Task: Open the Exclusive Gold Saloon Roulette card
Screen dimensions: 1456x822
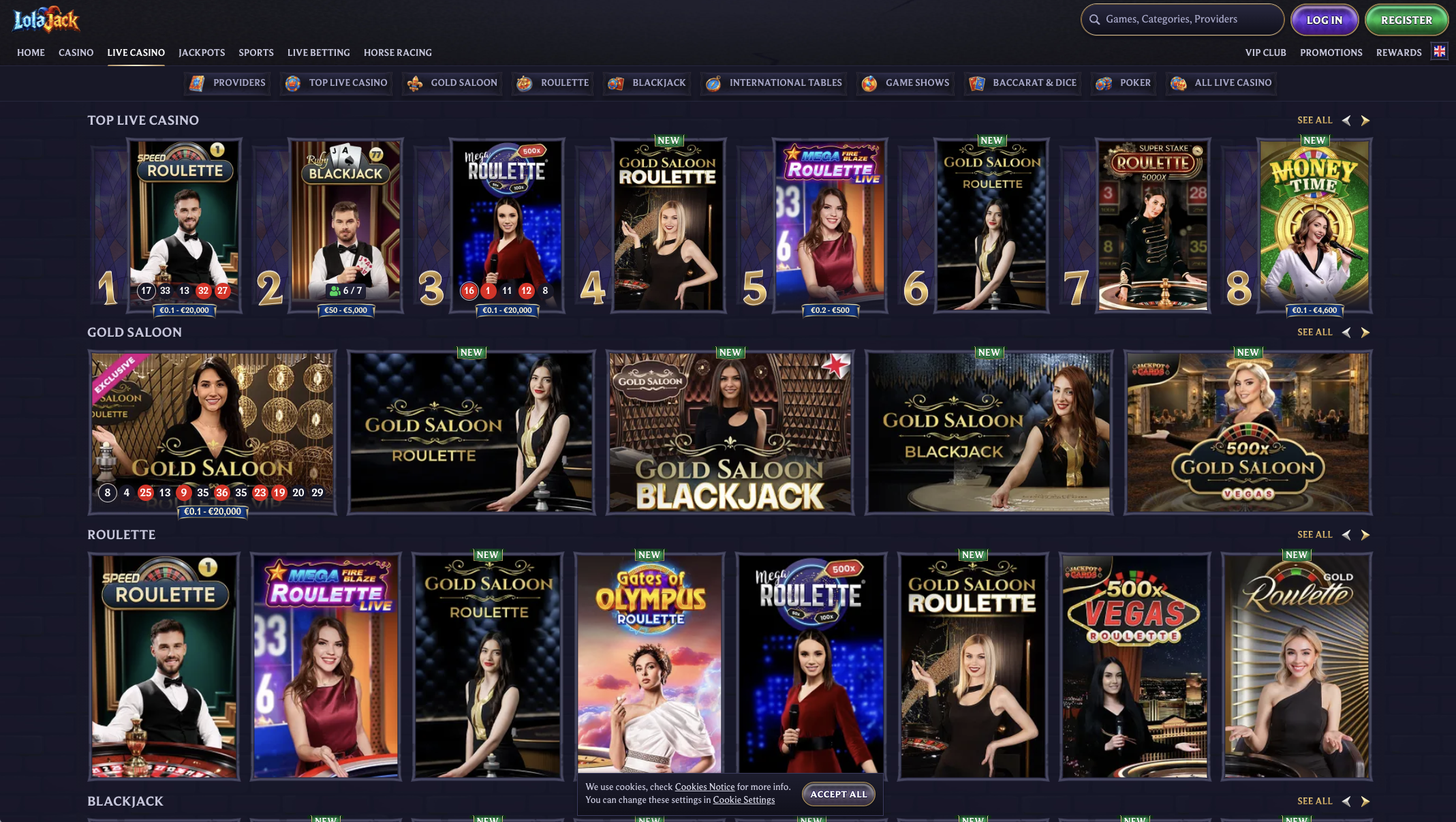Action: coord(213,432)
